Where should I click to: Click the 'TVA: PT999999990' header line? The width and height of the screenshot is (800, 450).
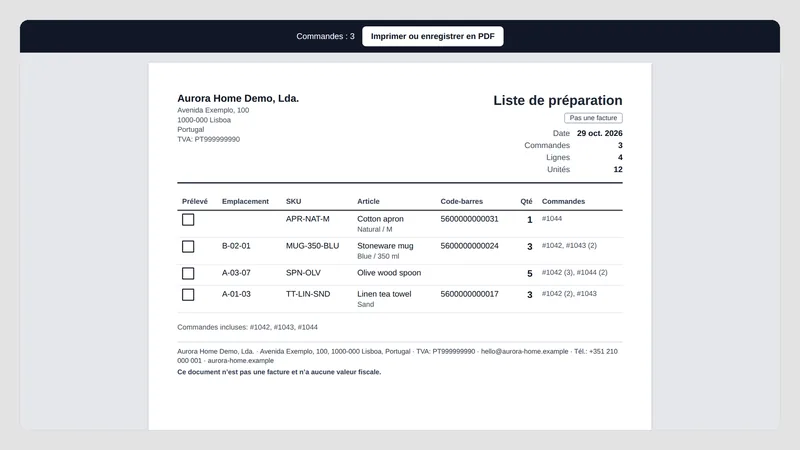[208, 139]
